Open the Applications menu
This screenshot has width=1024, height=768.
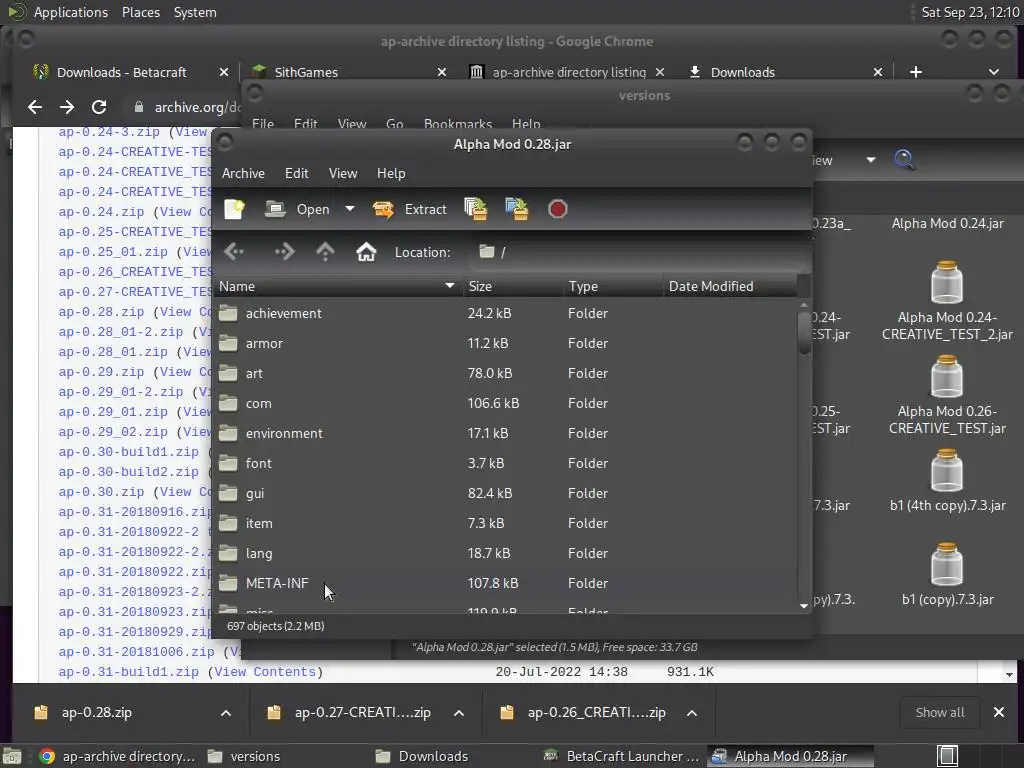[71, 12]
